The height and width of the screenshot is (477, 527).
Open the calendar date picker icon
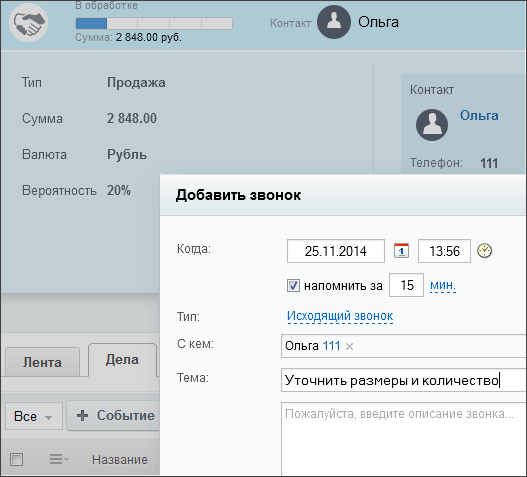point(401,251)
